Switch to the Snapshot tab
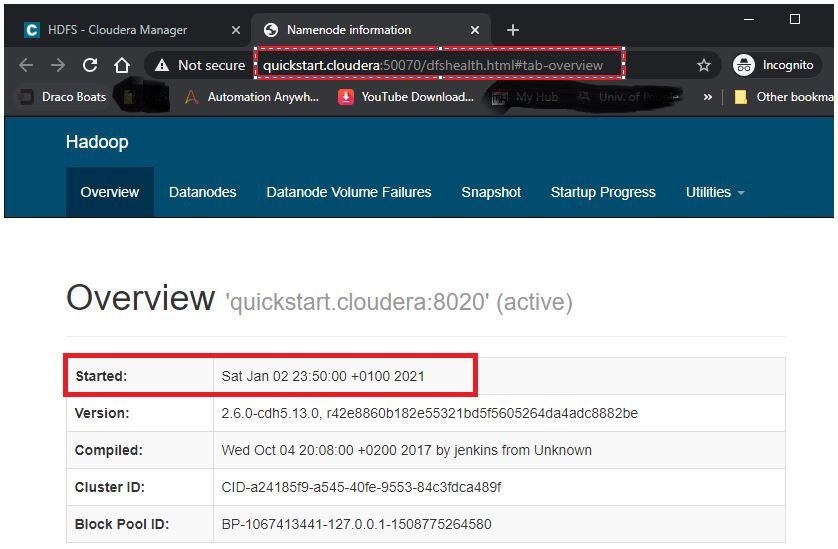 pos(491,192)
